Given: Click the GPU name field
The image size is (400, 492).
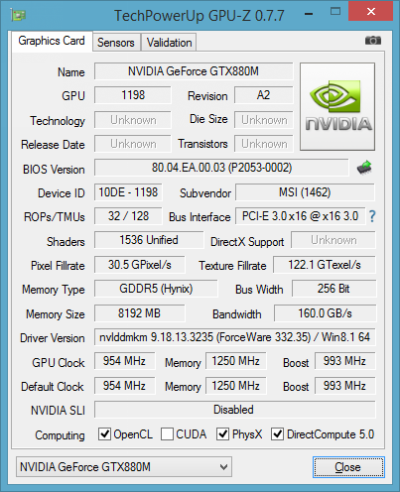Looking at the screenshot, I should (194, 71).
